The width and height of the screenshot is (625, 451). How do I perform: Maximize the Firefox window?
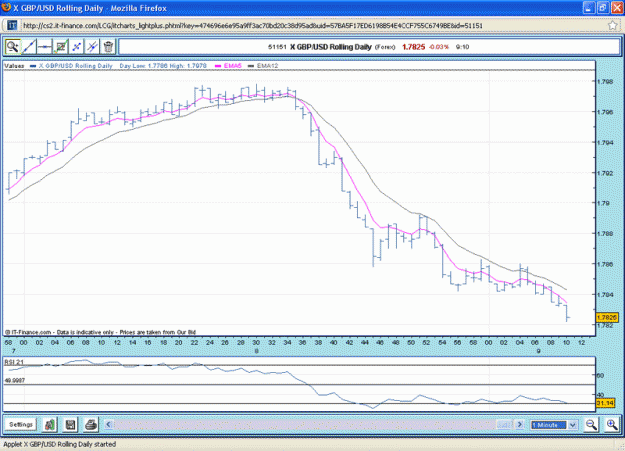click(x=603, y=8)
